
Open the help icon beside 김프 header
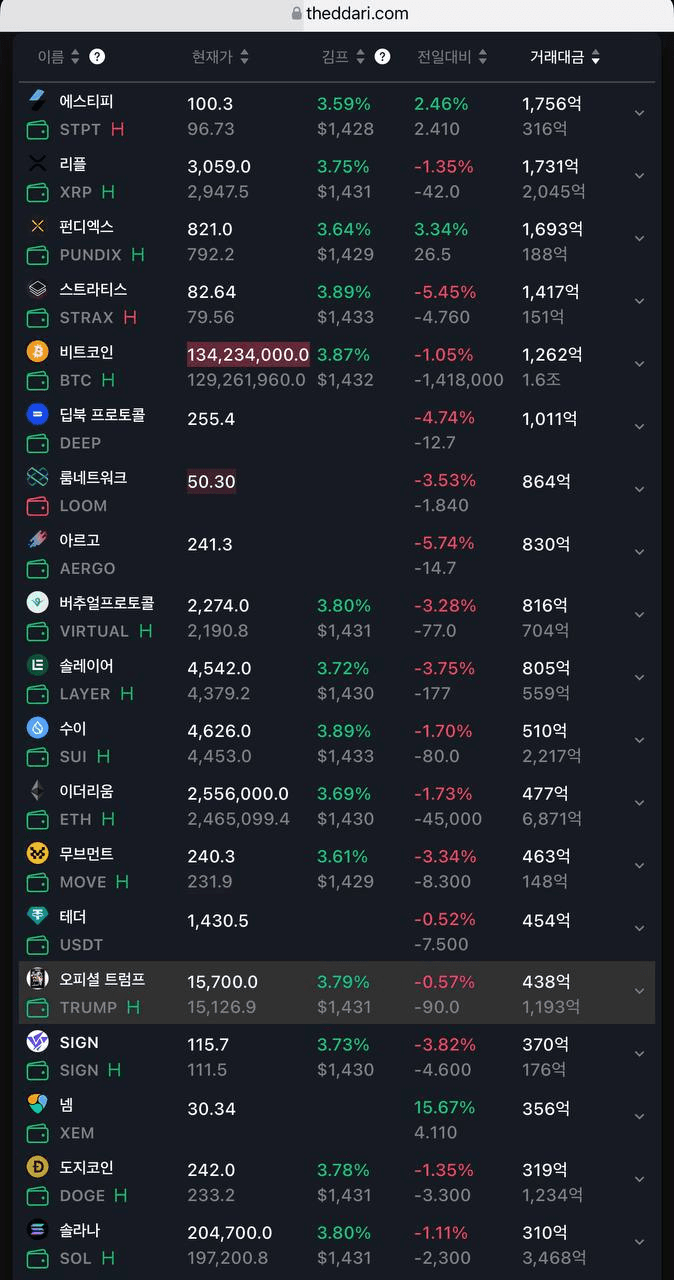click(382, 56)
